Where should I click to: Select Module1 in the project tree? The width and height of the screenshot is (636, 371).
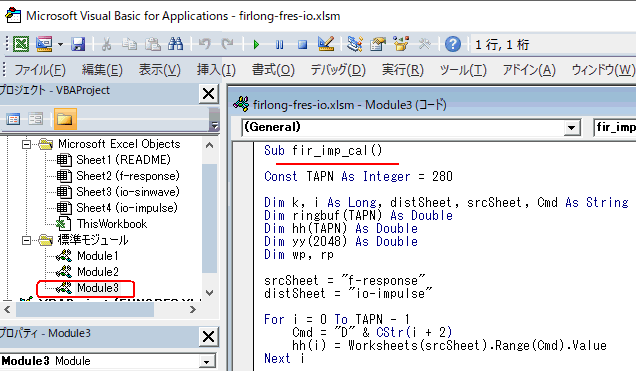98,256
